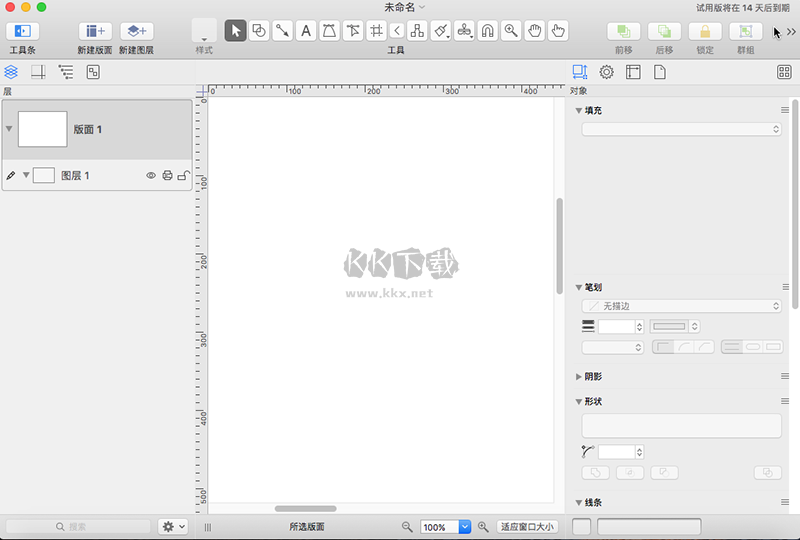800x540 pixels.
Task: Open toolbar overflow double-arrow
Action: click(791, 32)
